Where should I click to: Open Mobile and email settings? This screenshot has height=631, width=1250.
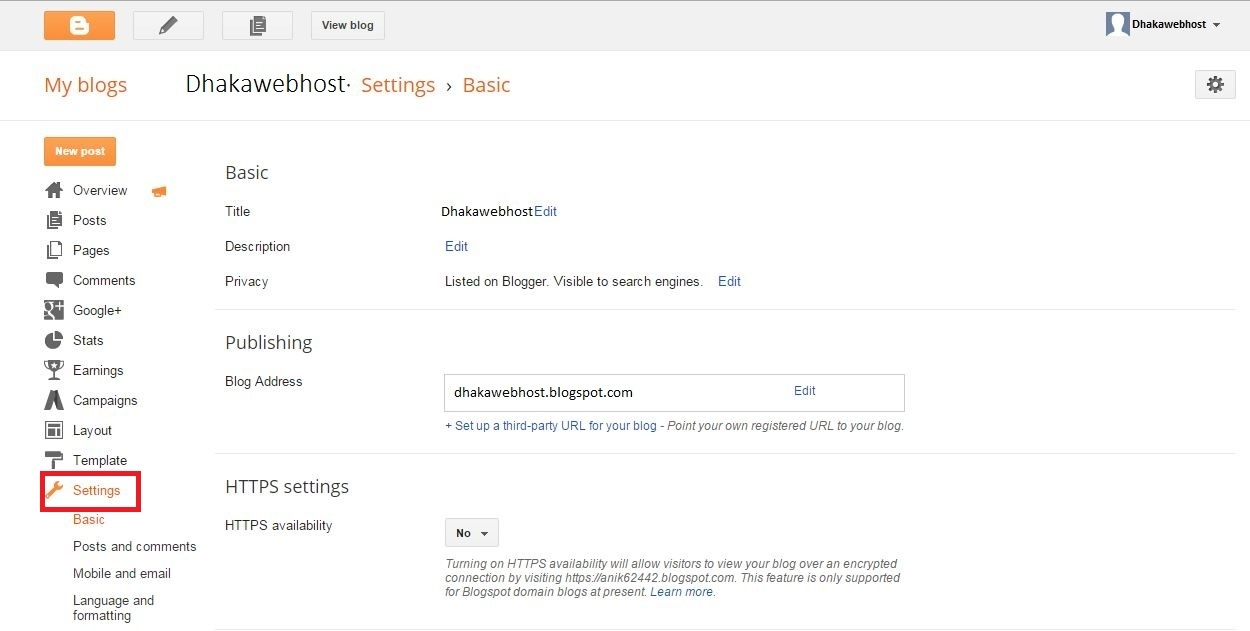click(122, 573)
